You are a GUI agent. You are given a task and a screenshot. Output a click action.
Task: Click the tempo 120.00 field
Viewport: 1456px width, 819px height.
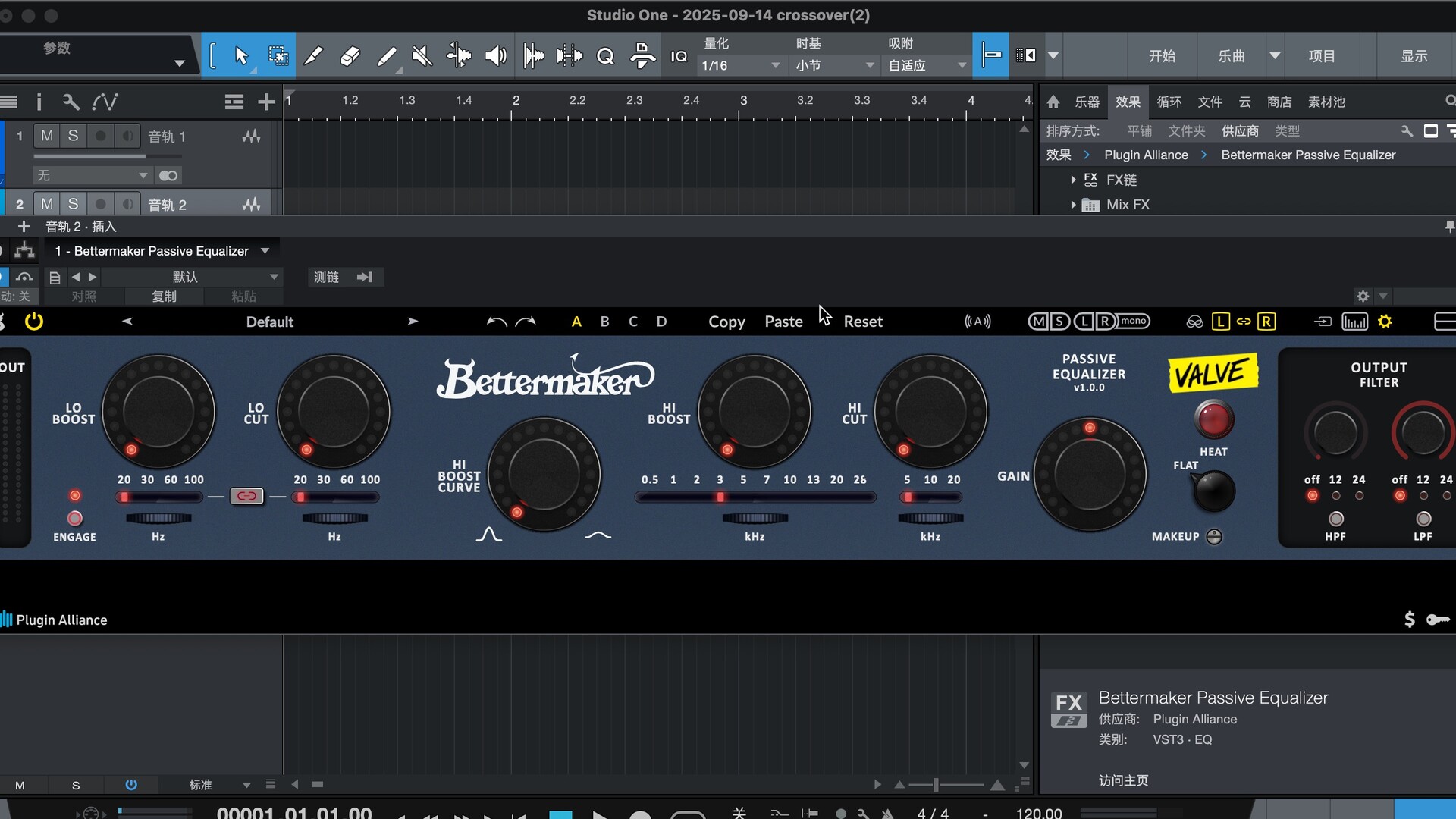coord(1039,813)
